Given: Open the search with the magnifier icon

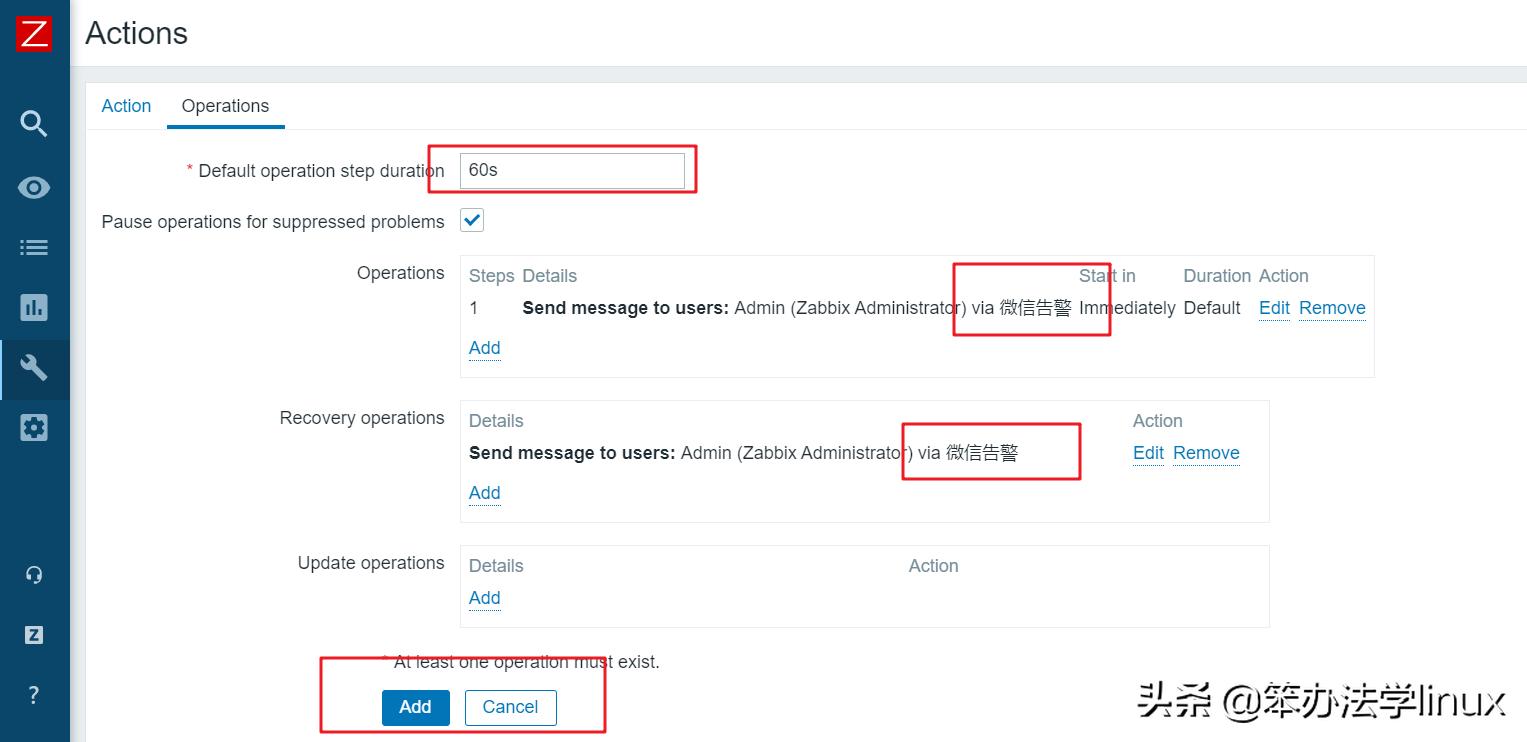Looking at the screenshot, I should pos(34,123).
